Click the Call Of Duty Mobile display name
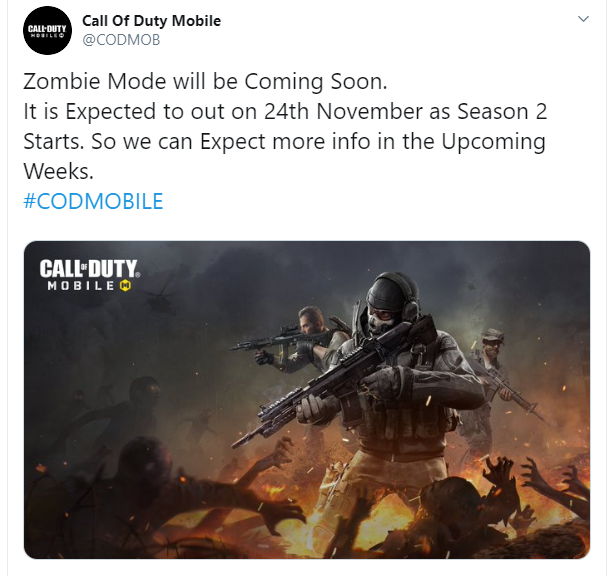610x576 pixels. tap(151, 21)
